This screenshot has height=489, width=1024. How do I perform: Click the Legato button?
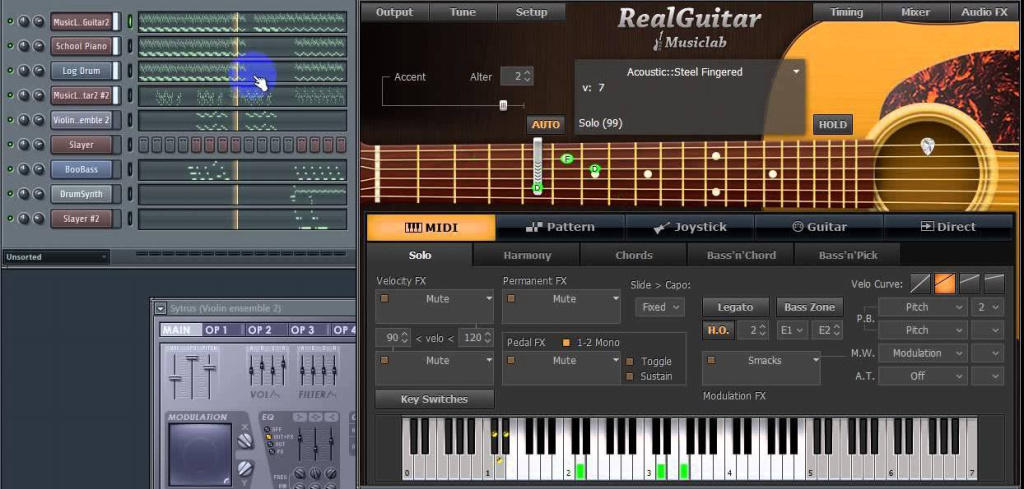pos(735,307)
